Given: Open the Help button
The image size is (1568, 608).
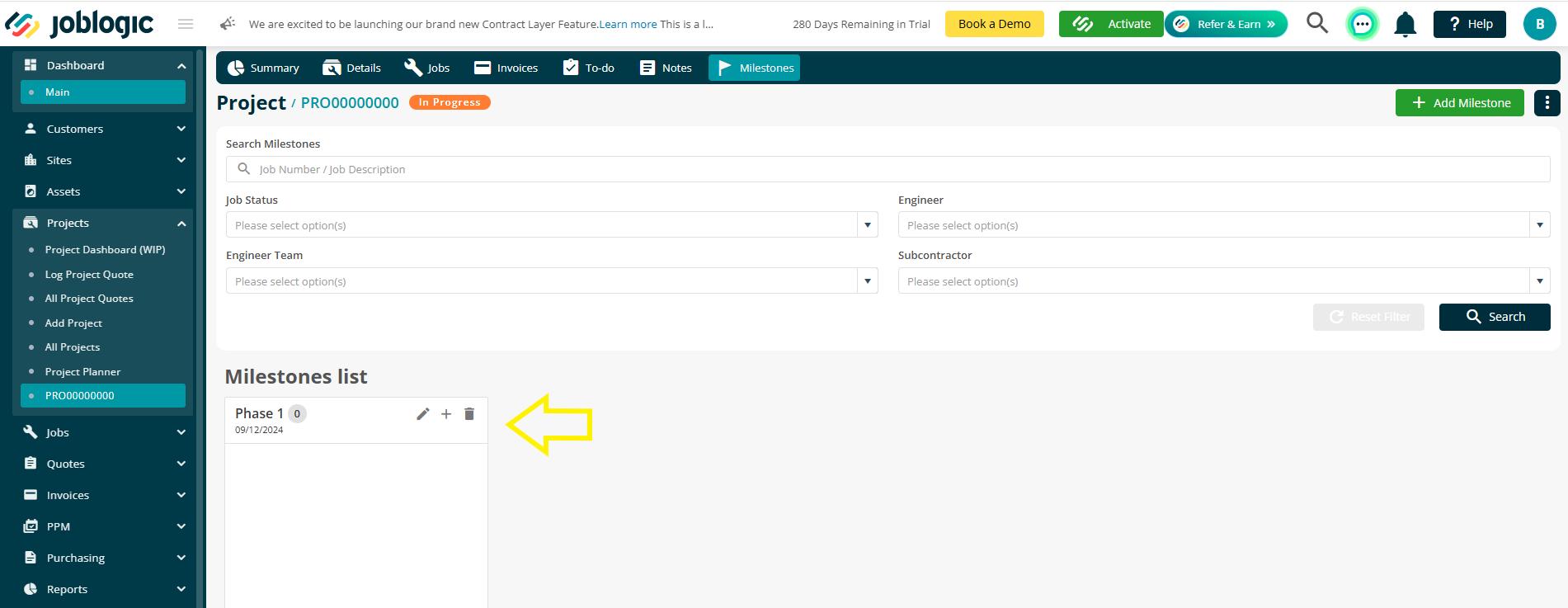Looking at the screenshot, I should pyautogui.click(x=1470, y=24).
